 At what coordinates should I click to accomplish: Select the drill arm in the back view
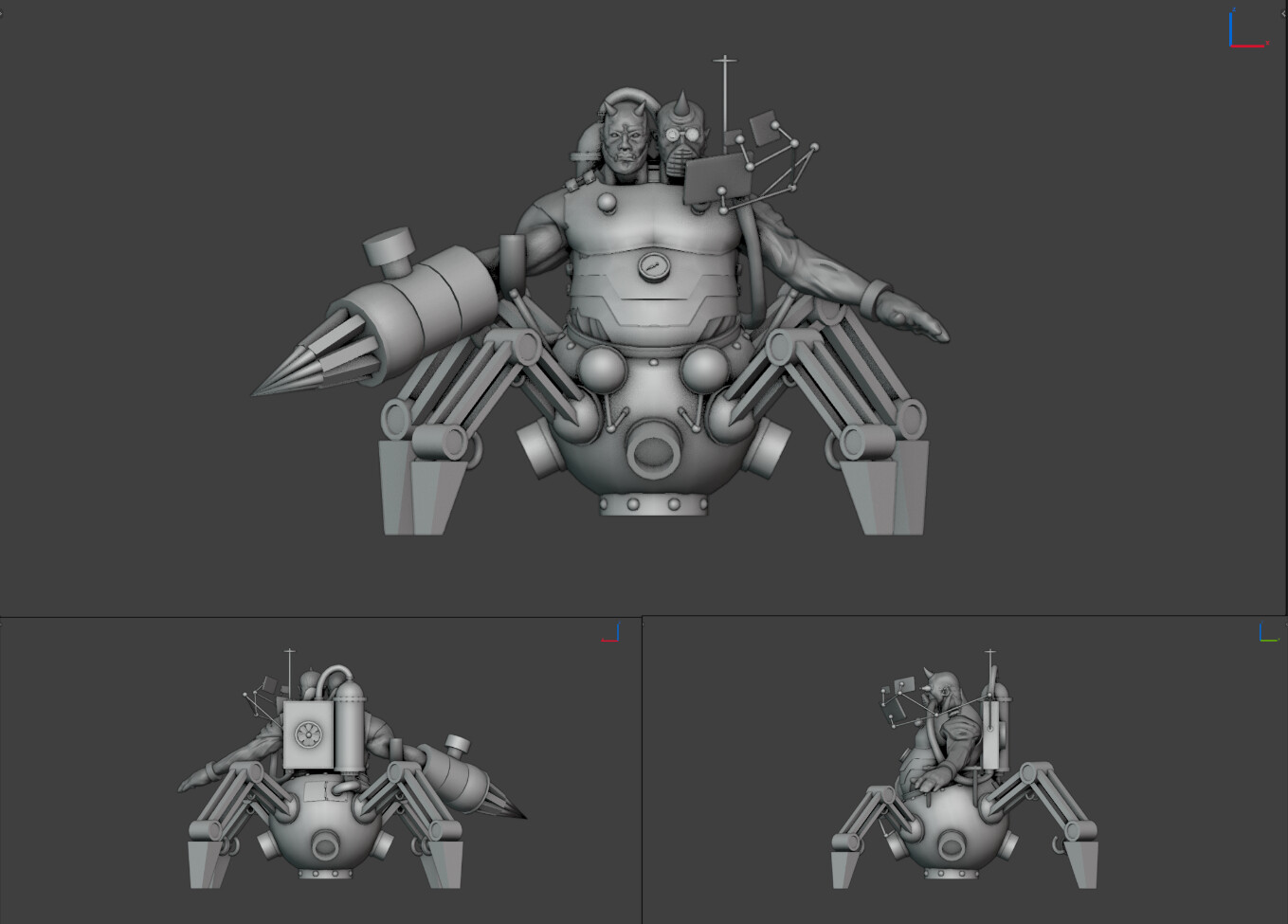pyautogui.click(x=463, y=777)
